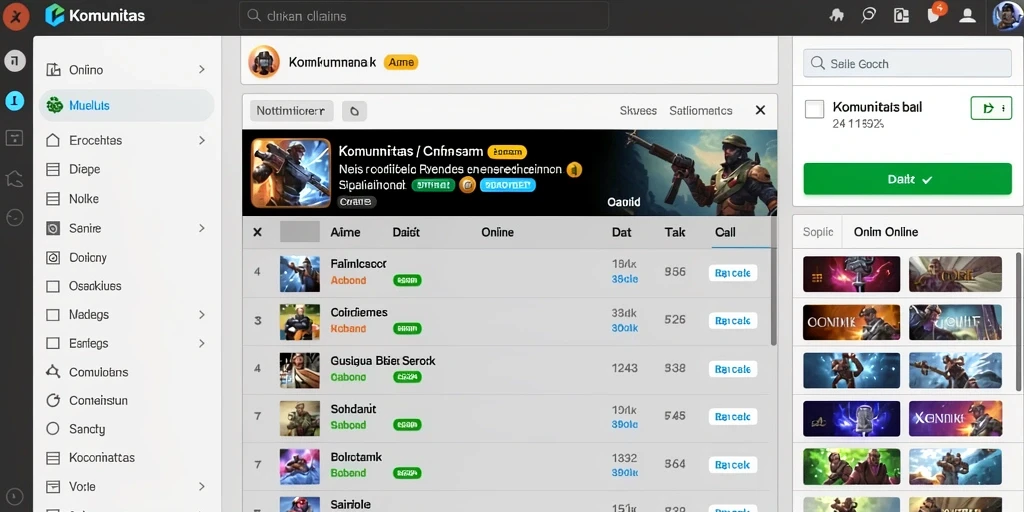Click the Erocehtas home icon

pos(54,140)
